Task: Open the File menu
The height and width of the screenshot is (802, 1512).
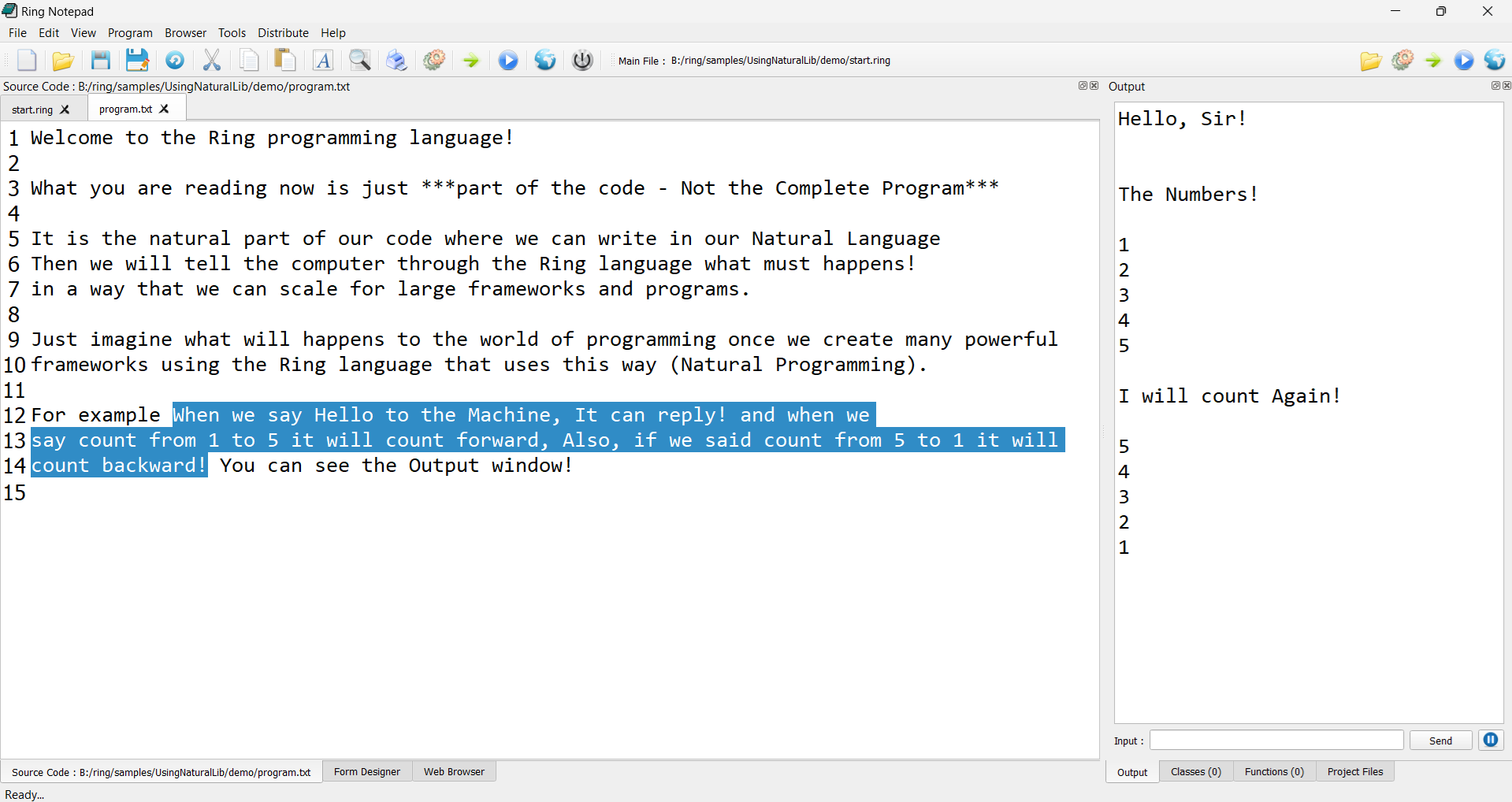Action: 17,32
